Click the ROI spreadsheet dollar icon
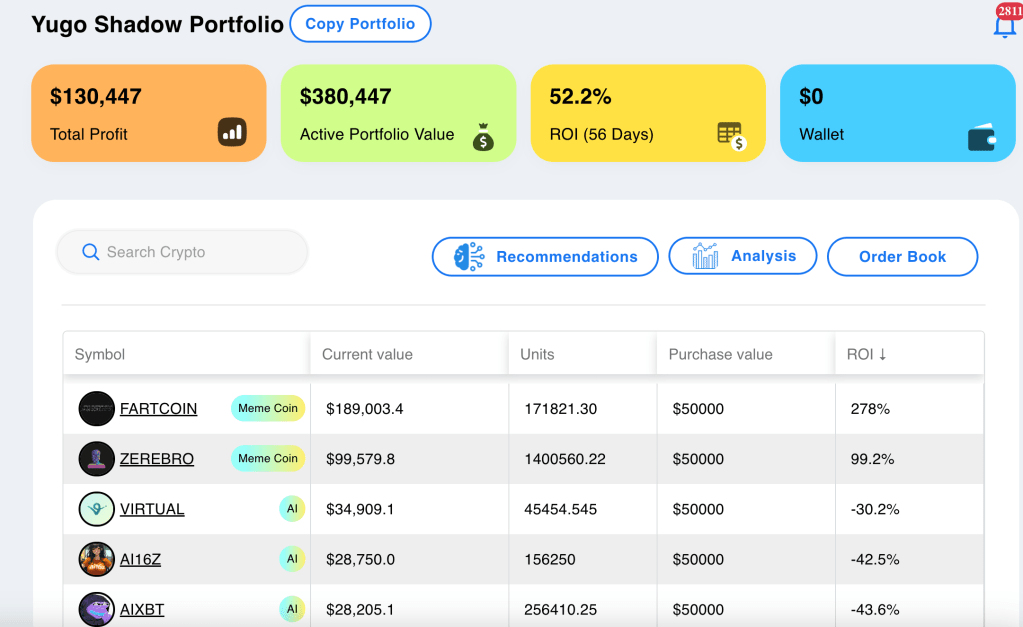The height and width of the screenshot is (627, 1023). 731,136
